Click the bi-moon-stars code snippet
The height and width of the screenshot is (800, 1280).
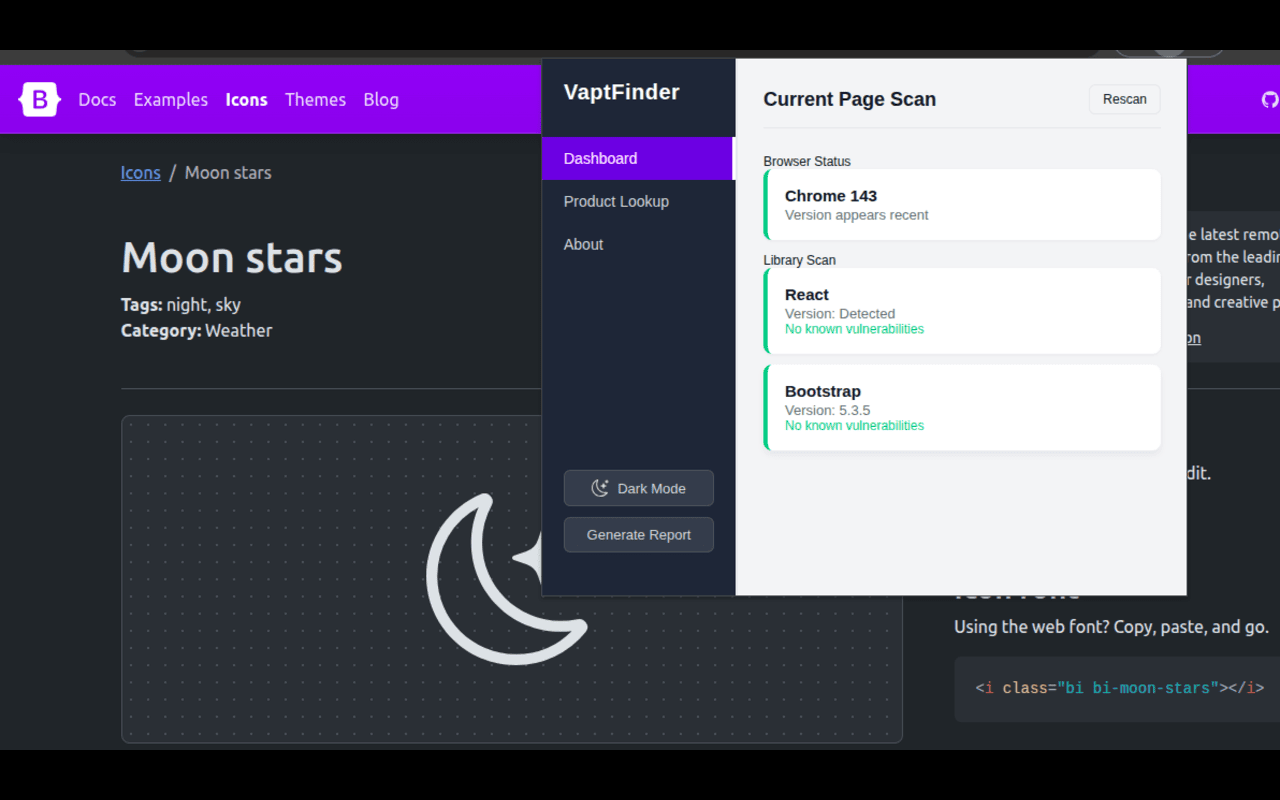[x=1119, y=688]
